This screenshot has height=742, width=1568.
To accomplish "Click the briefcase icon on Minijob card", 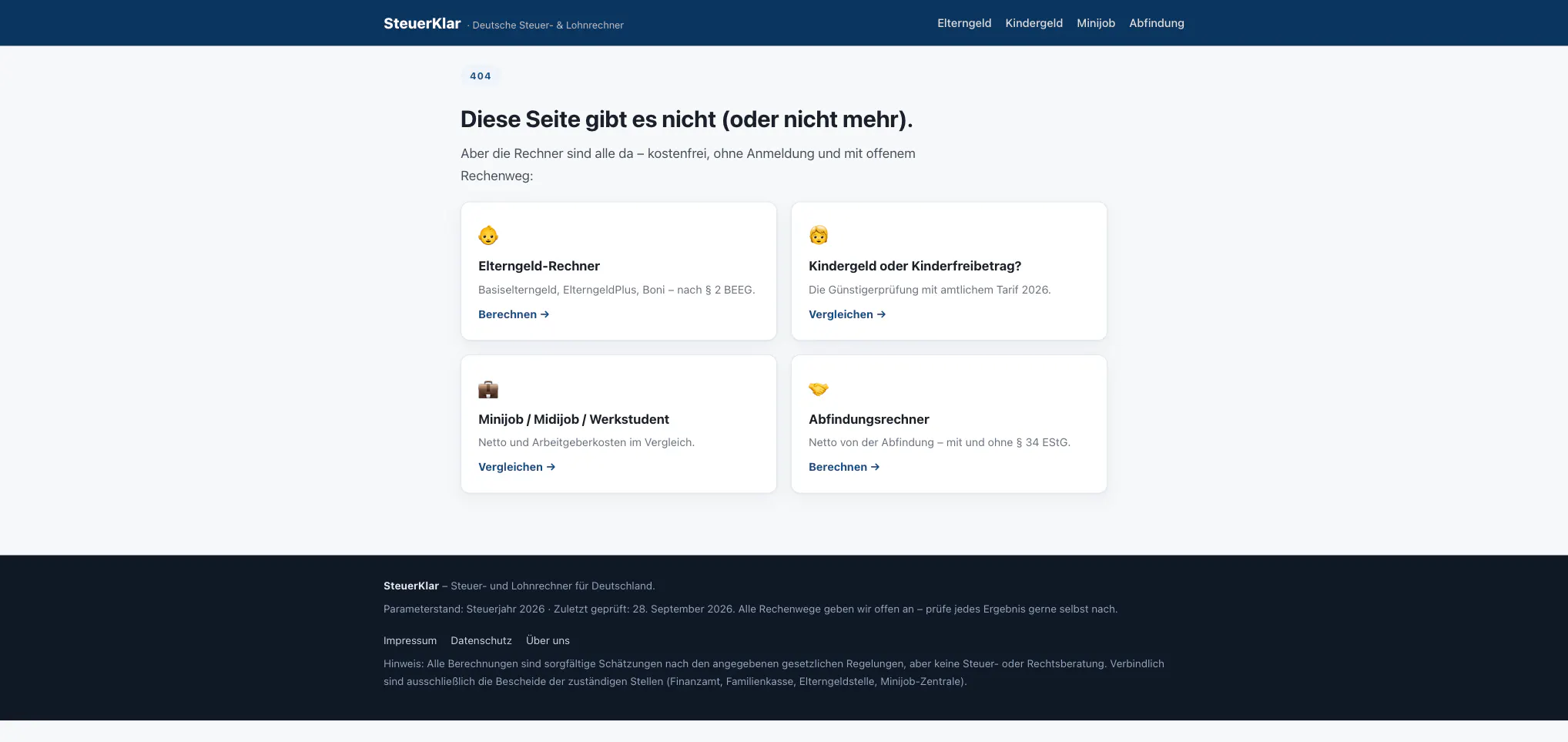I will (x=488, y=389).
